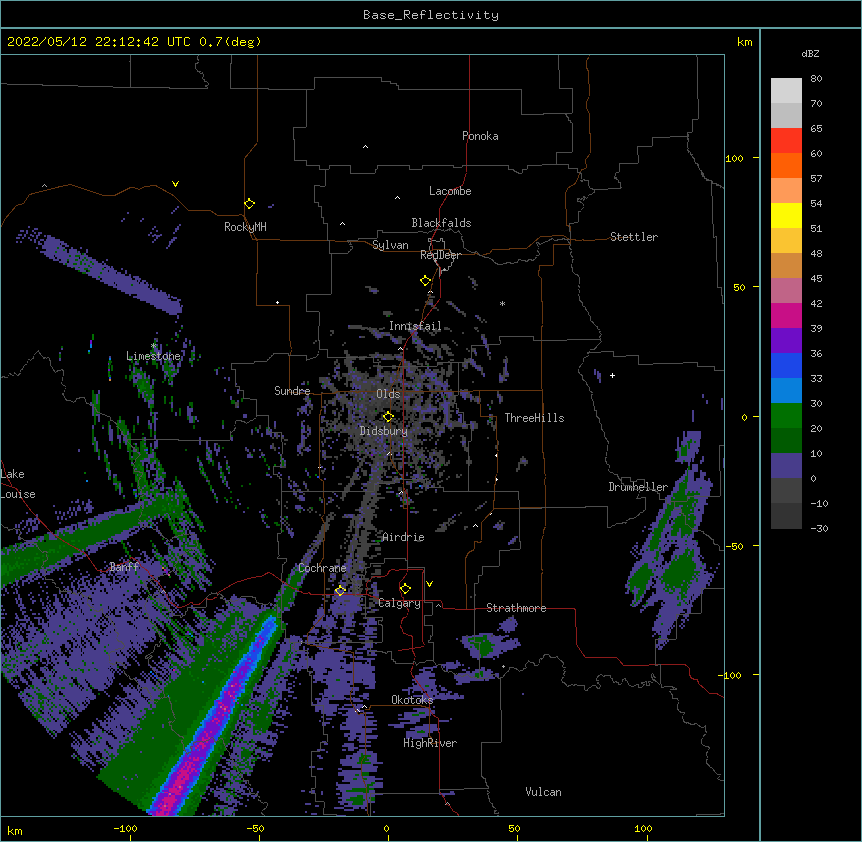
Task: Click the Sylvan label on map
Action: 390,245
